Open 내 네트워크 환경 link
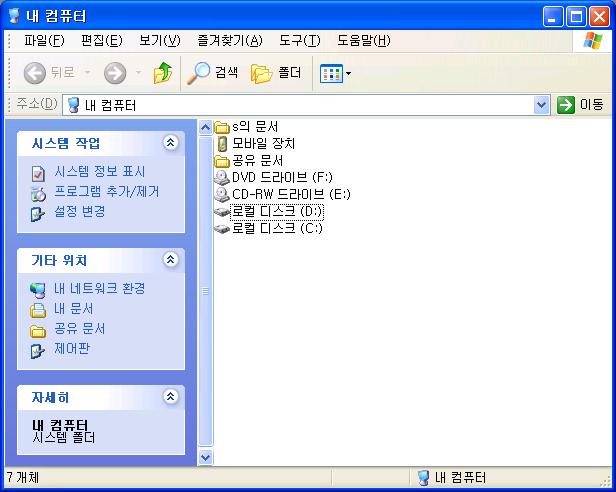 99,288
